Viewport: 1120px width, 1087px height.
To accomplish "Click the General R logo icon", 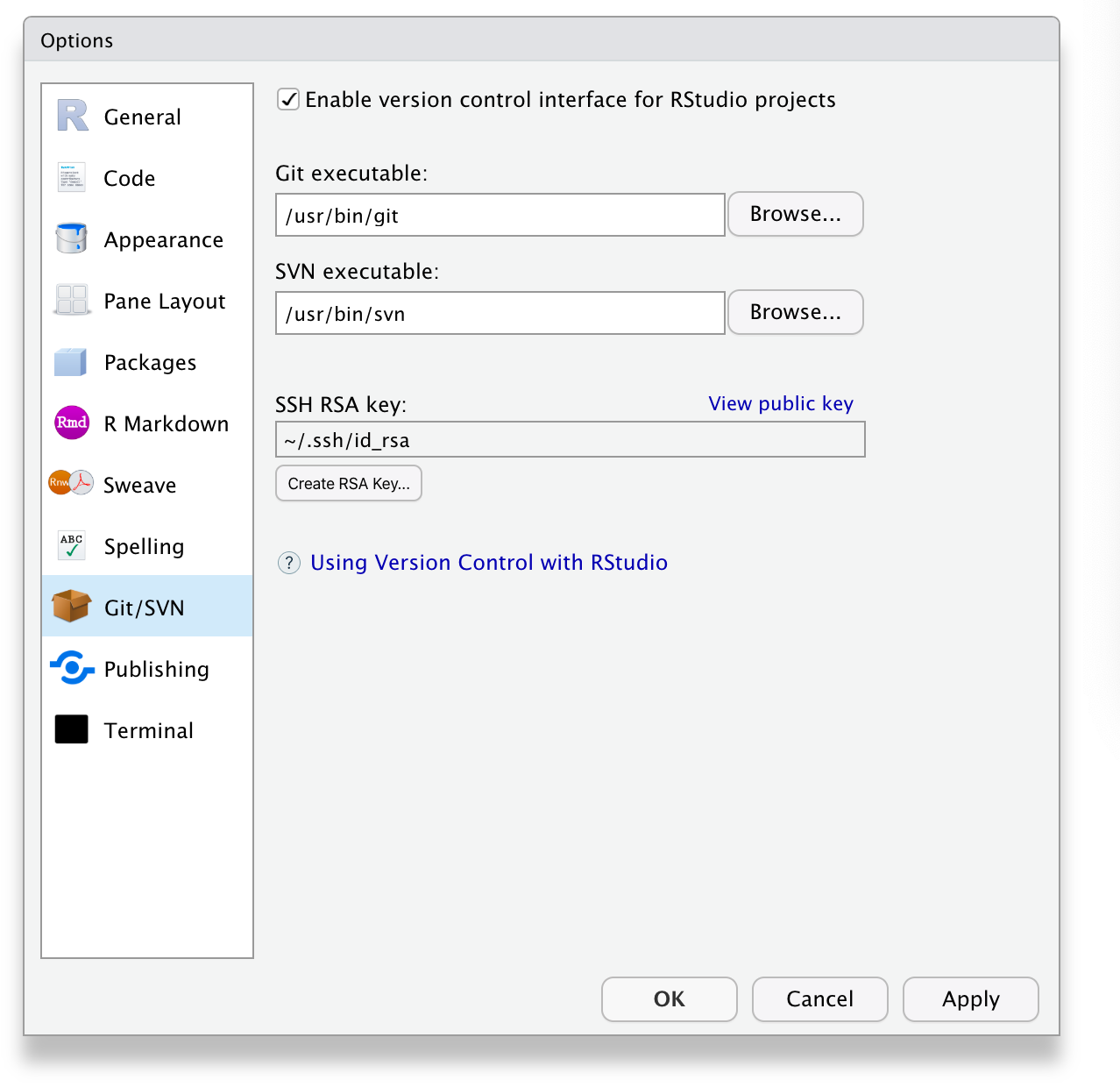I will pos(73,116).
